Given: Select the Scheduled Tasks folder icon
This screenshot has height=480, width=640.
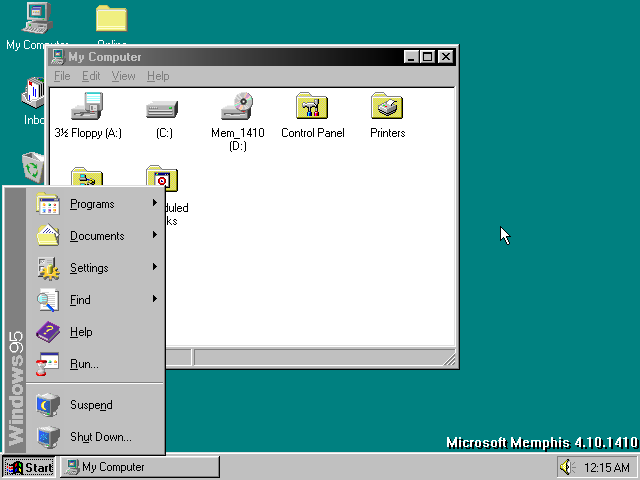Looking at the screenshot, I should (x=162, y=178).
